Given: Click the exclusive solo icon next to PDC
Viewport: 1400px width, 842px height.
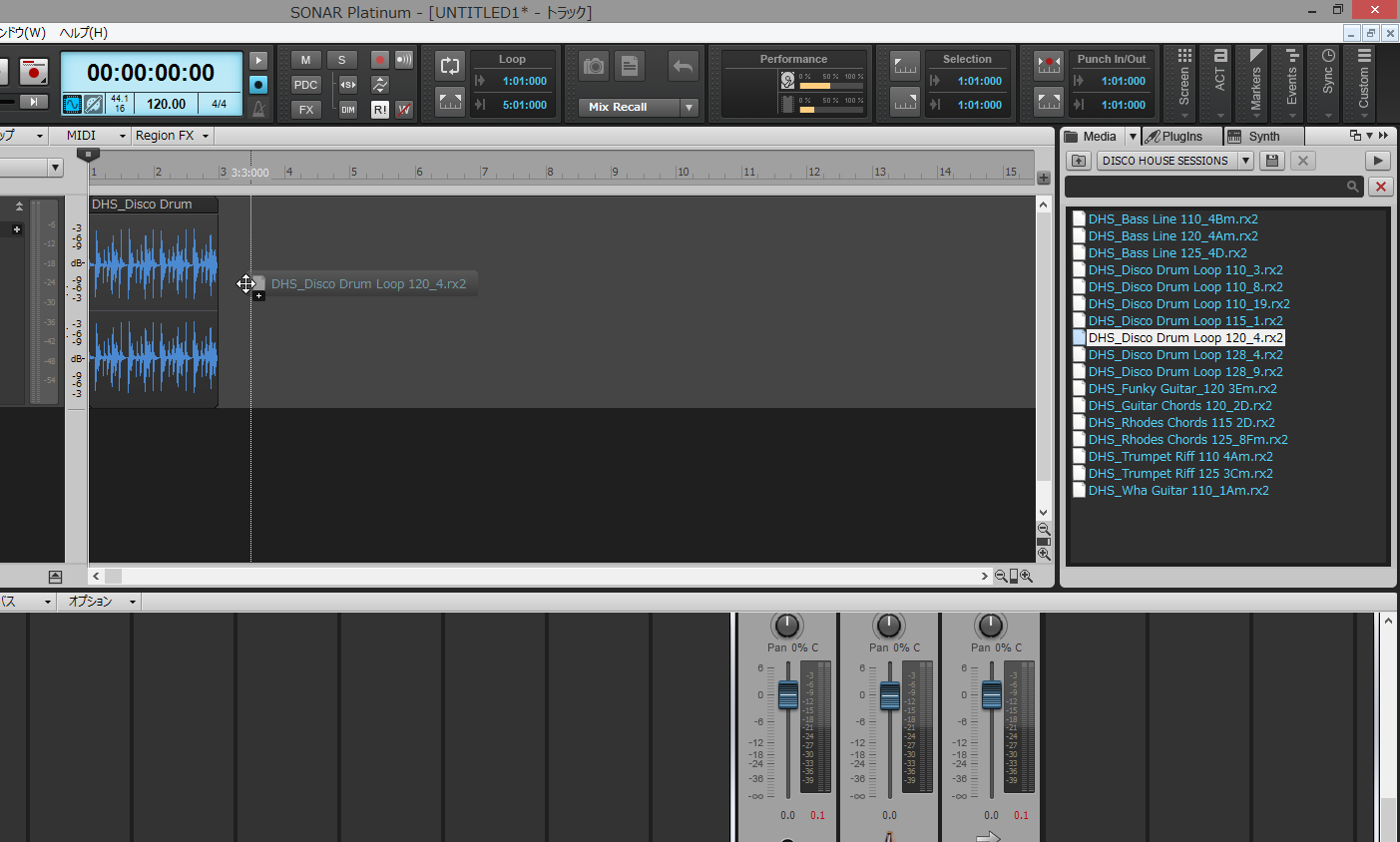Looking at the screenshot, I should (347, 85).
